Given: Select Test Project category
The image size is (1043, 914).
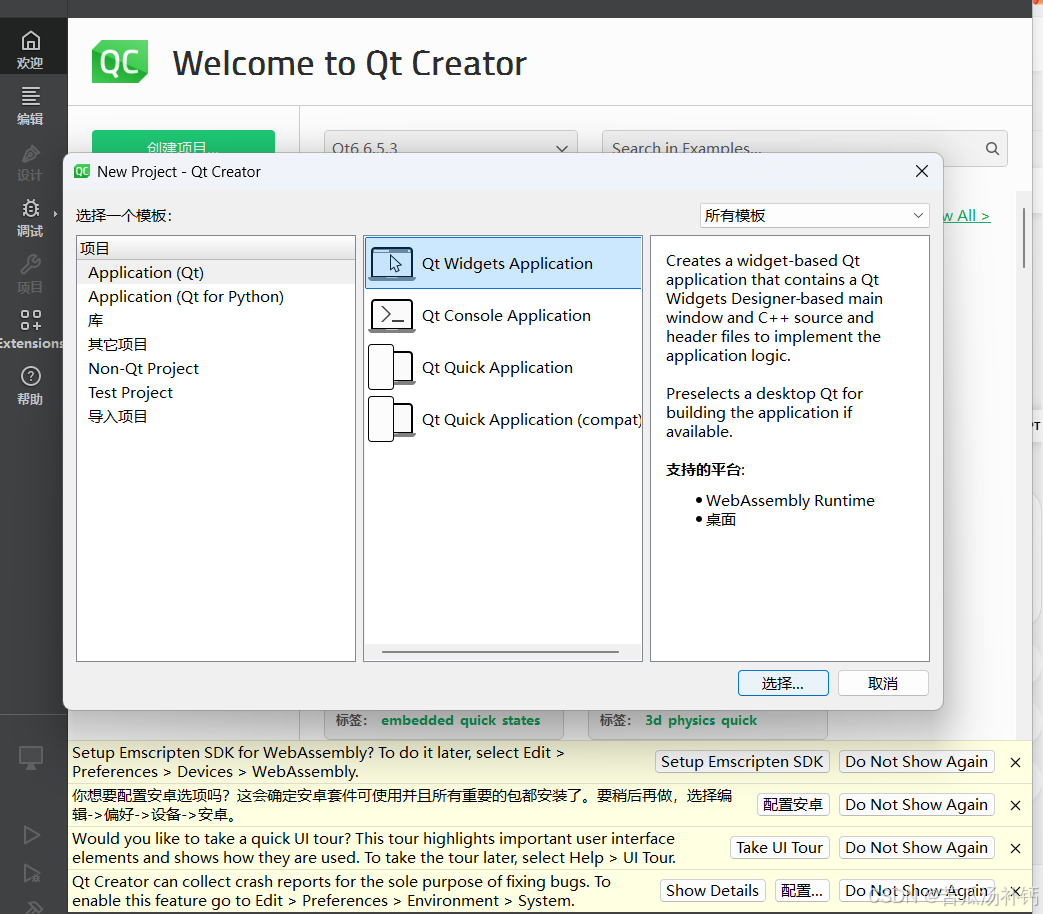Looking at the screenshot, I should 216,392.
